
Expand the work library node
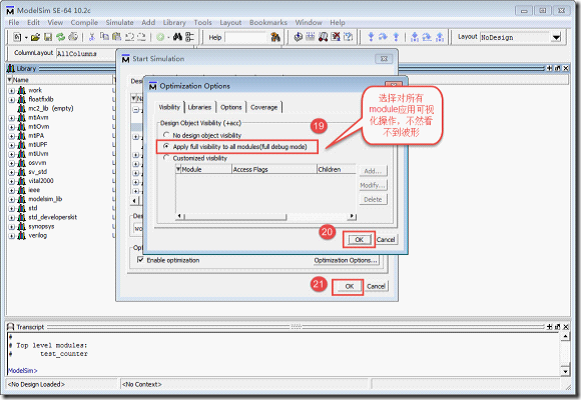point(11,90)
